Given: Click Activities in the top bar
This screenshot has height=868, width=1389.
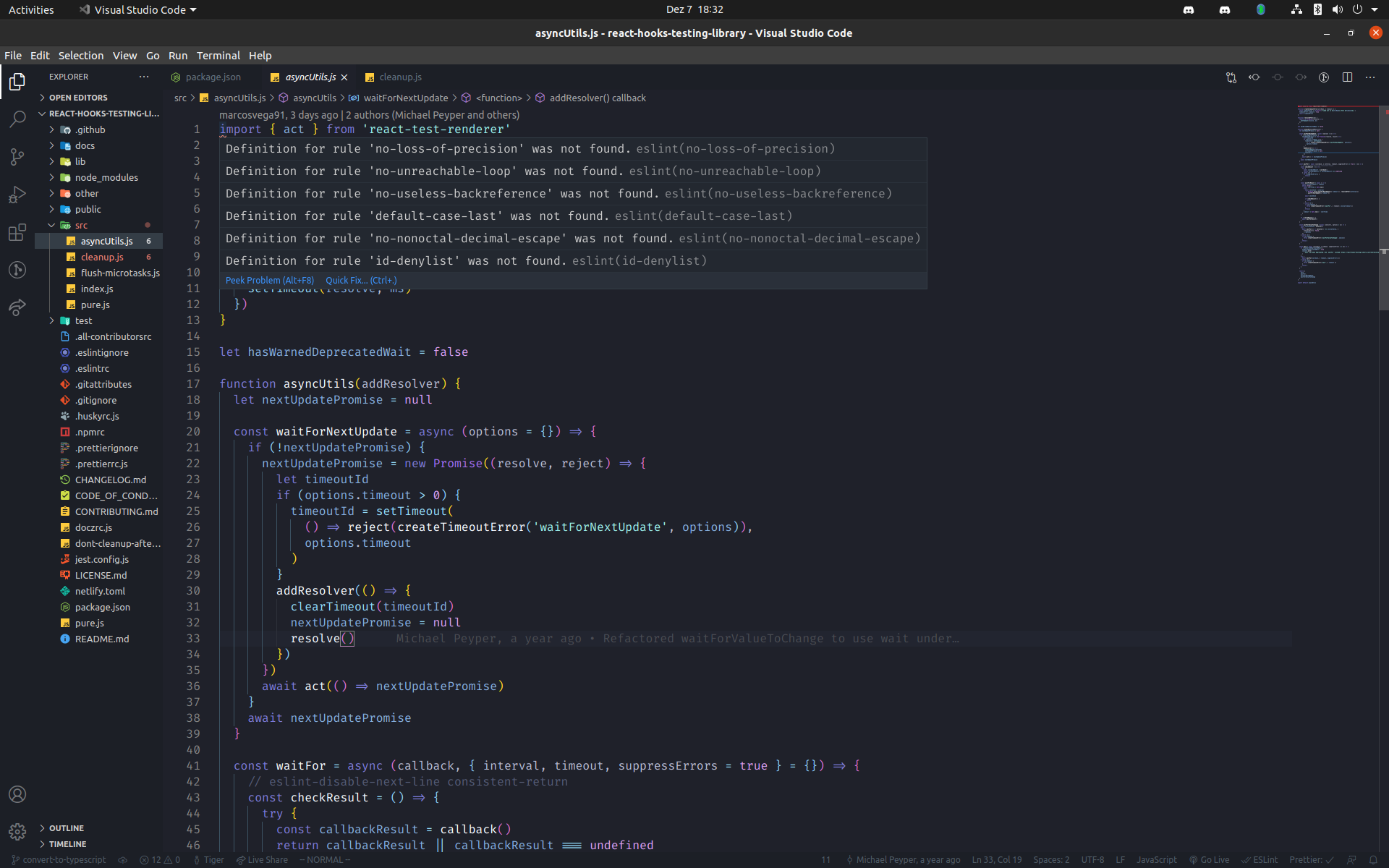Looking at the screenshot, I should pos(31,10).
